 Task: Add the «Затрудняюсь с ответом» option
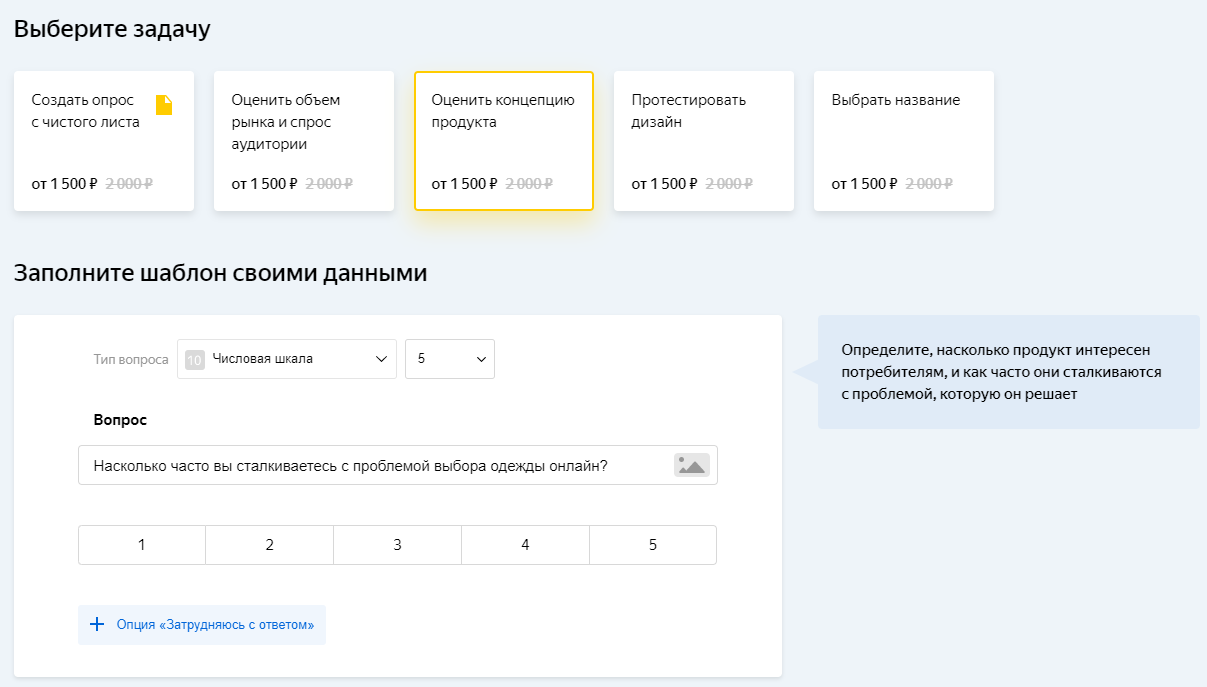tap(215, 625)
